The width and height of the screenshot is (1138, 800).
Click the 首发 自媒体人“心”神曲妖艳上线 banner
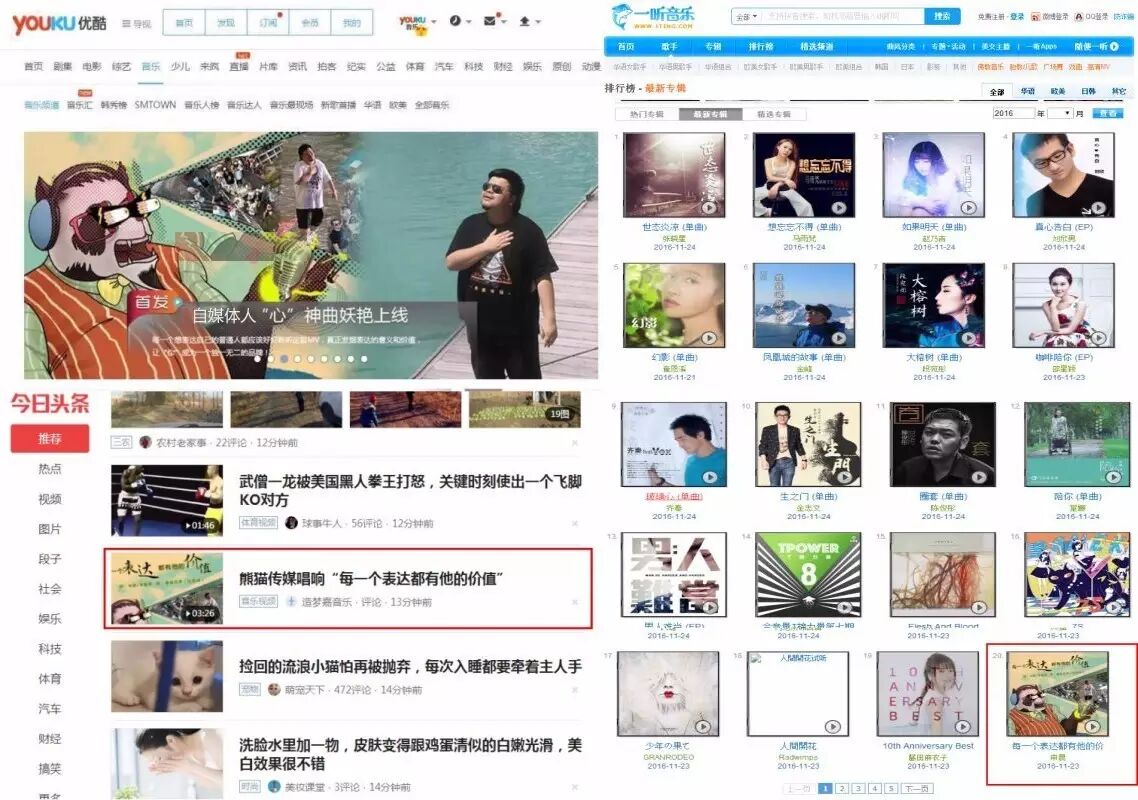(x=311, y=255)
